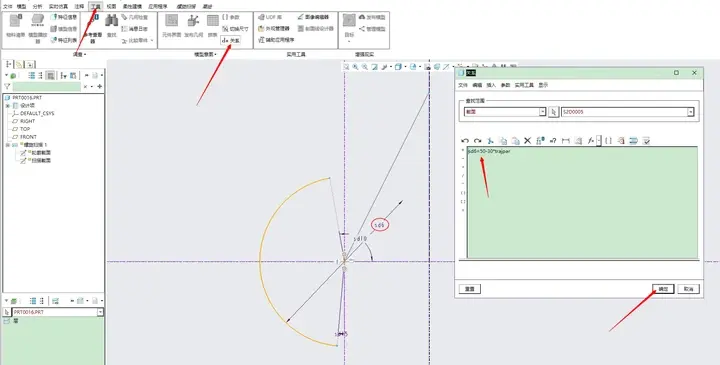720x365 pixels.
Task: Click the Cancel button in Relations dialog
Action: (x=688, y=289)
